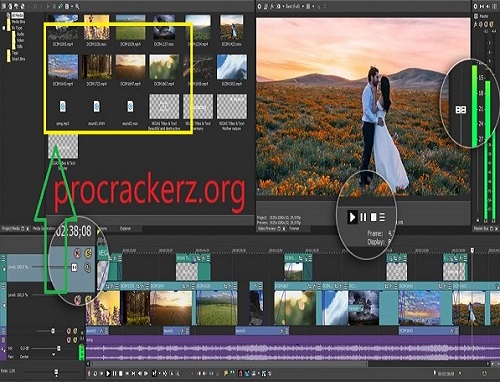
Task: Open the first video track's menu icon
Action: click(4, 258)
